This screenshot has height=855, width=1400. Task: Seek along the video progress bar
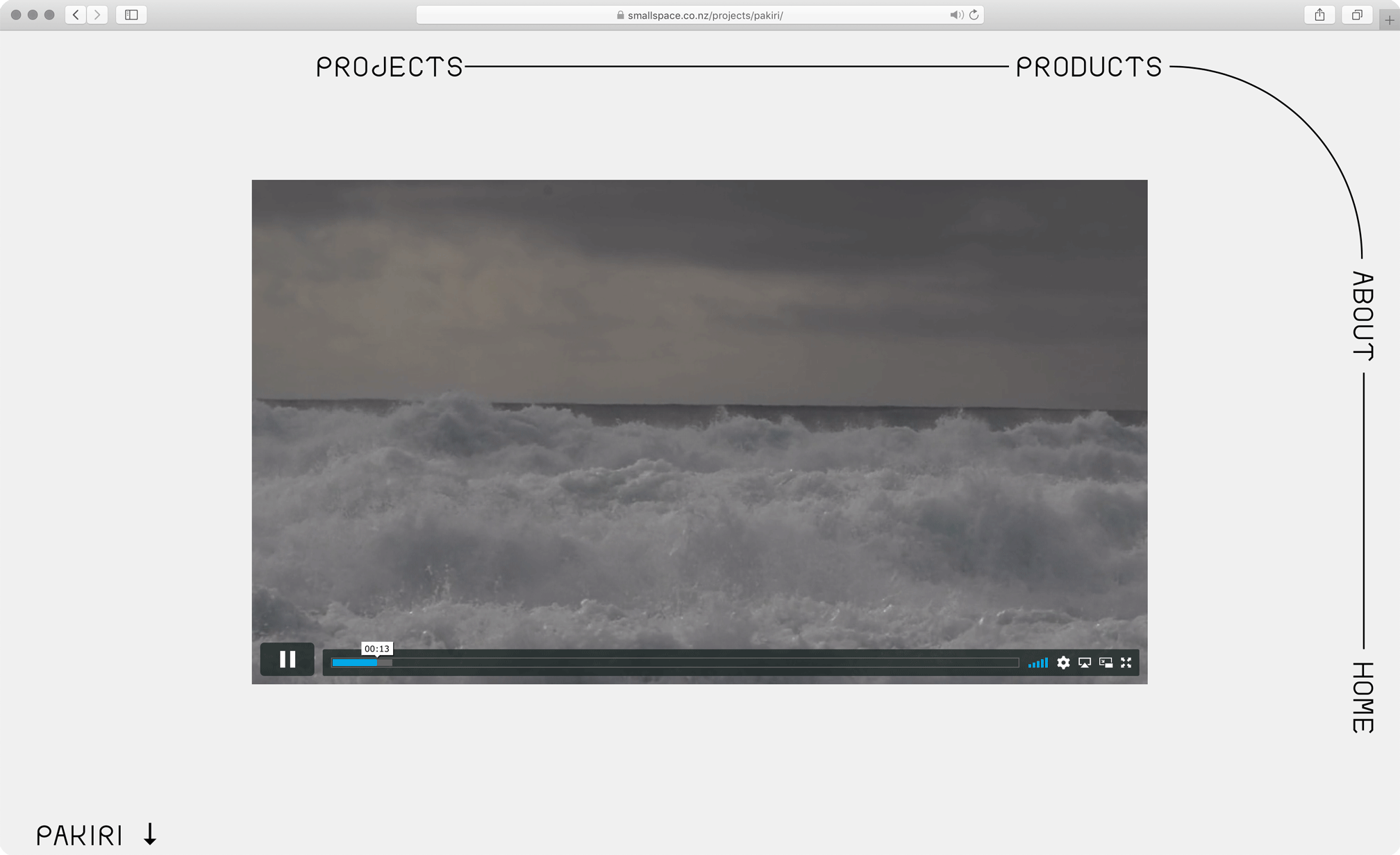(x=675, y=663)
